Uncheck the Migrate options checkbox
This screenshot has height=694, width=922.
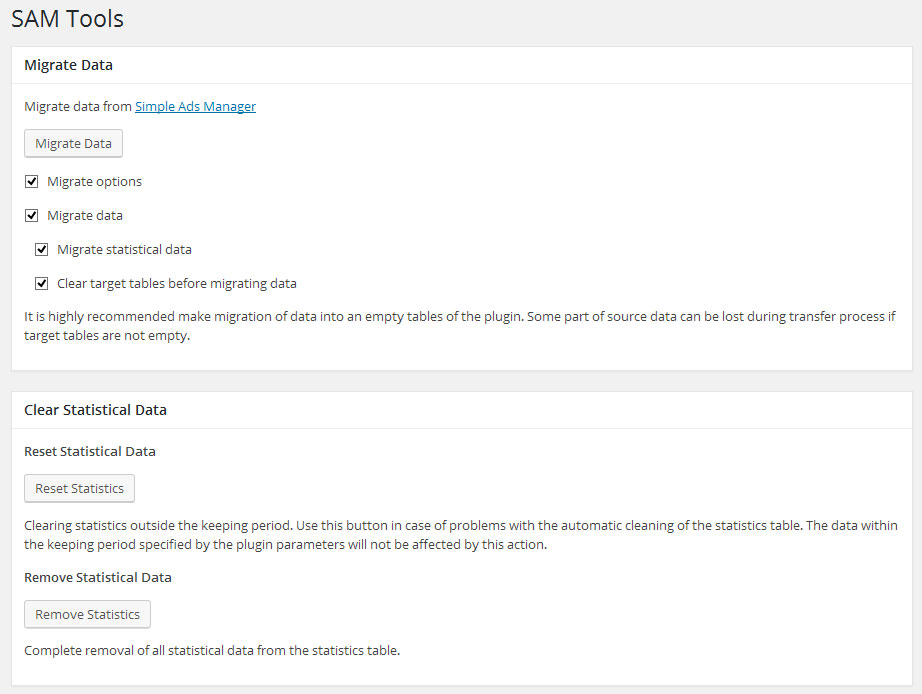(x=32, y=182)
